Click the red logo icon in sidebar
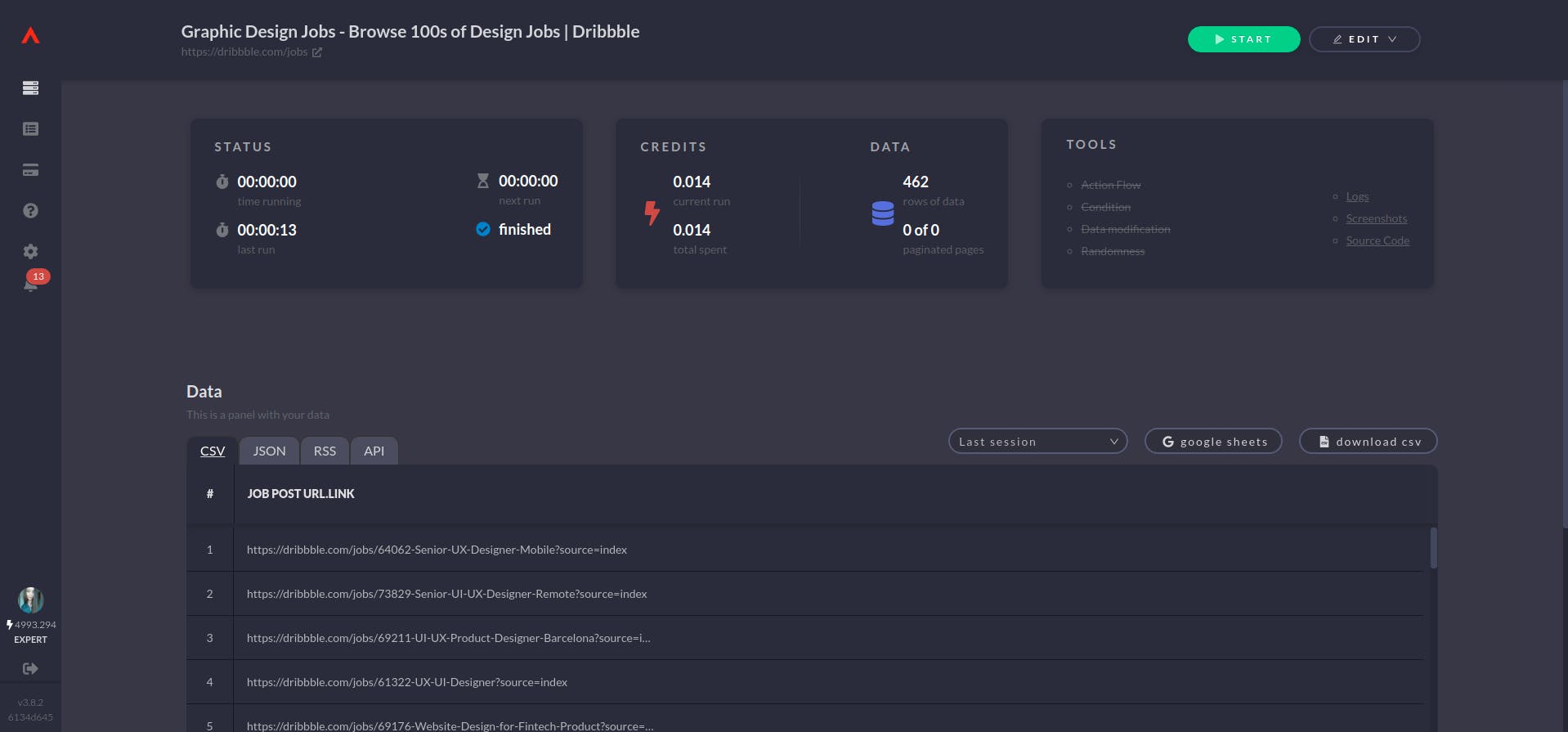The height and width of the screenshot is (732, 1568). (30, 35)
